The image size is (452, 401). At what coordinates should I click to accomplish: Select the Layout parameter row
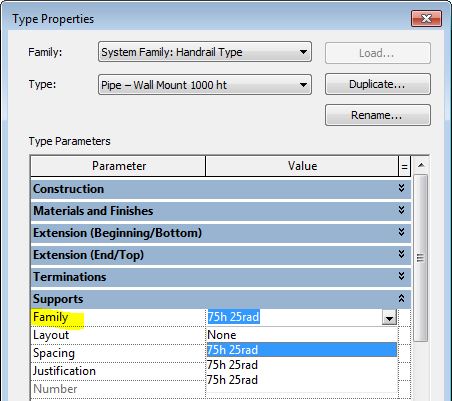[118, 335]
